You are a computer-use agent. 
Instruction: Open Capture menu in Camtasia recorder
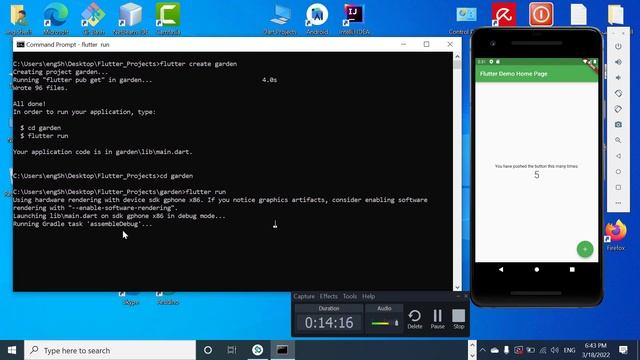coord(304,296)
